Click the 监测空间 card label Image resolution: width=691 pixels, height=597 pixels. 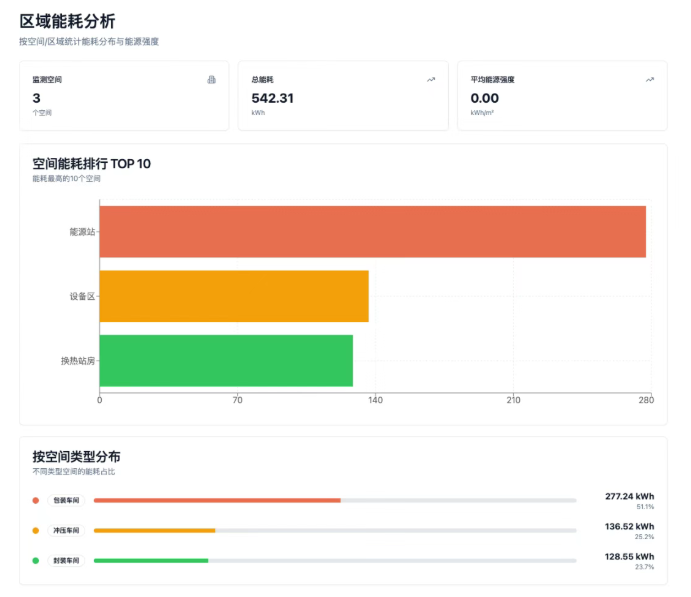point(47,80)
